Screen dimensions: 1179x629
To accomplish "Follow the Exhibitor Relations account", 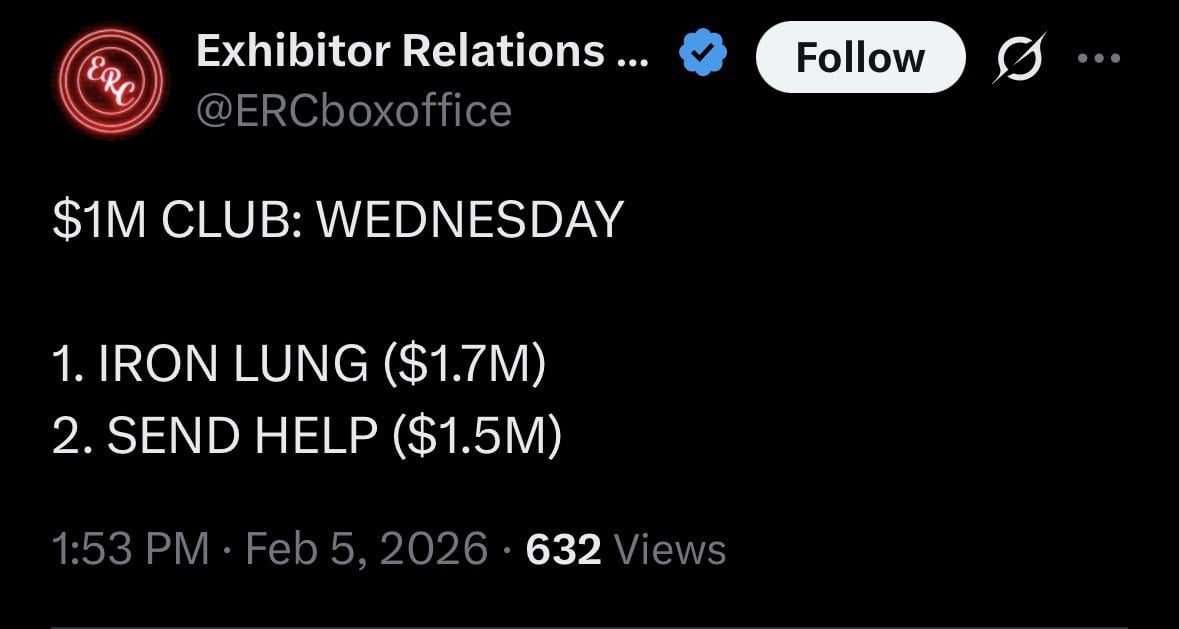I will coord(860,57).
